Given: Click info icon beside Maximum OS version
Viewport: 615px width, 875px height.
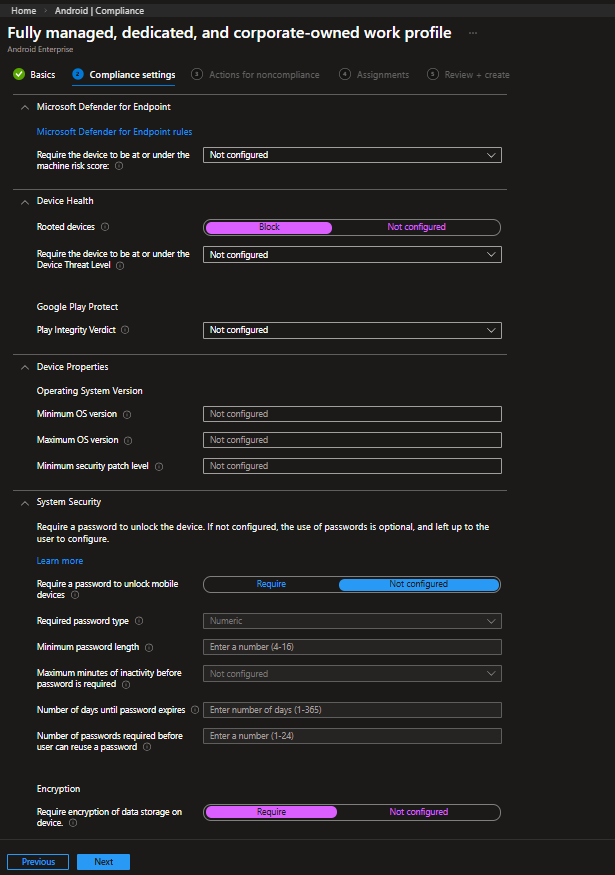Looking at the screenshot, I should point(128,440).
